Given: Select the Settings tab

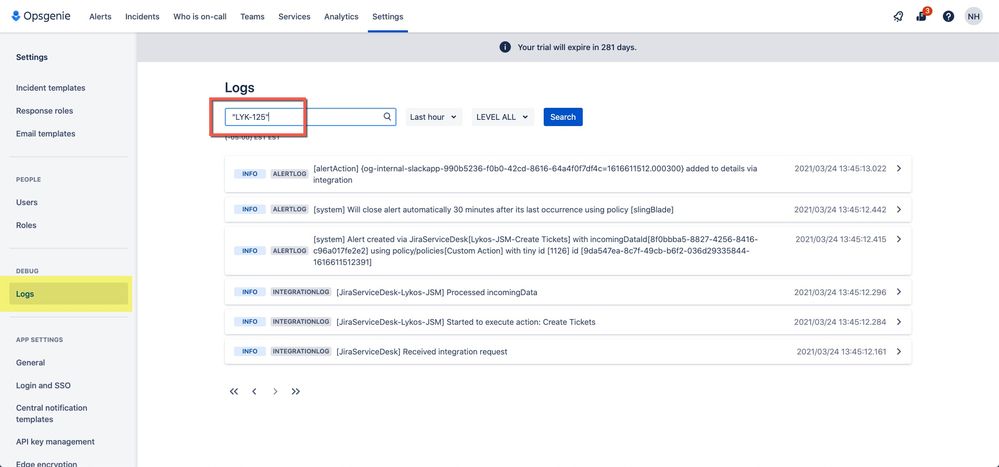Looking at the screenshot, I should pos(387,17).
